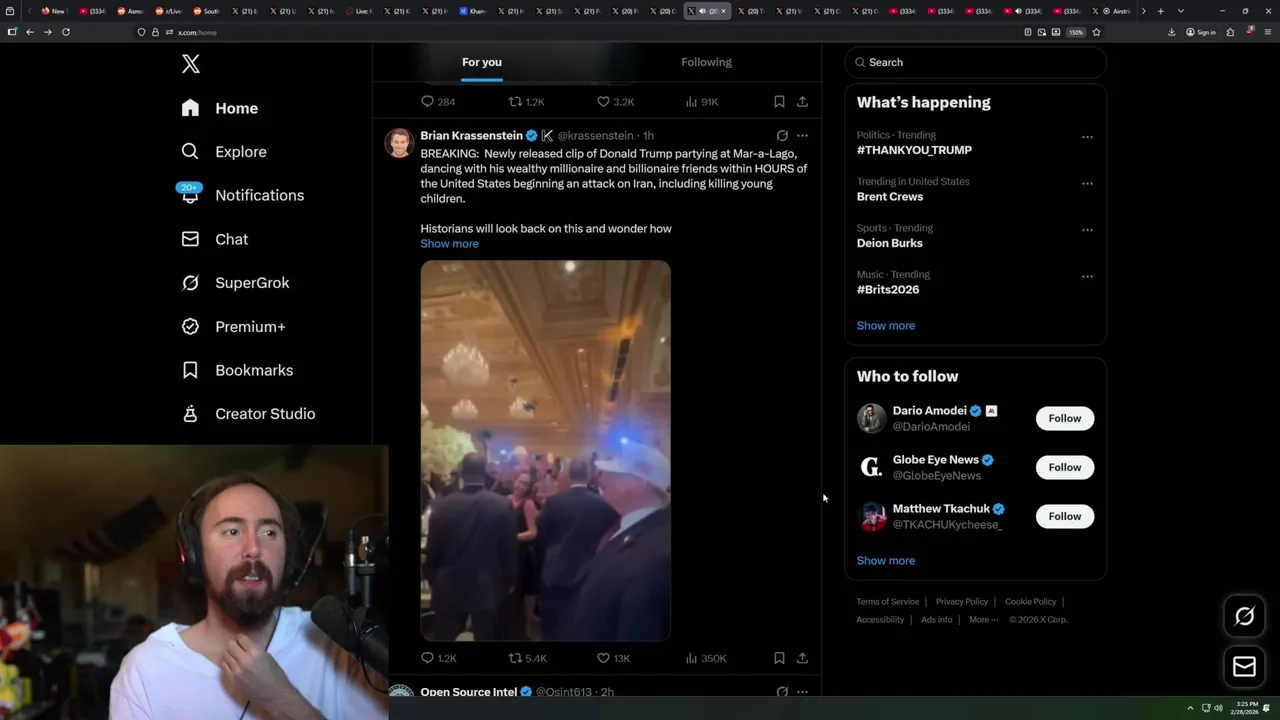Open more options for #Brits2026 trend
This screenshot has width=1280, height=720.
[x=1087, y=276]
